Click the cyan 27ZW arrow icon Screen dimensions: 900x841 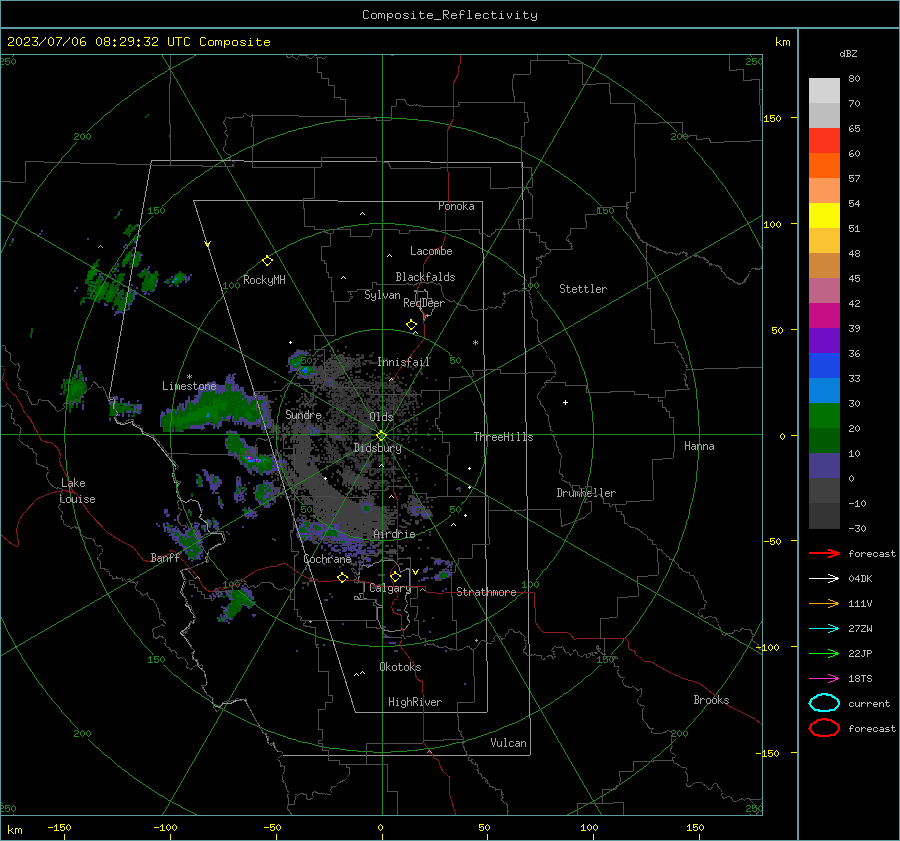tap(824, 628)
